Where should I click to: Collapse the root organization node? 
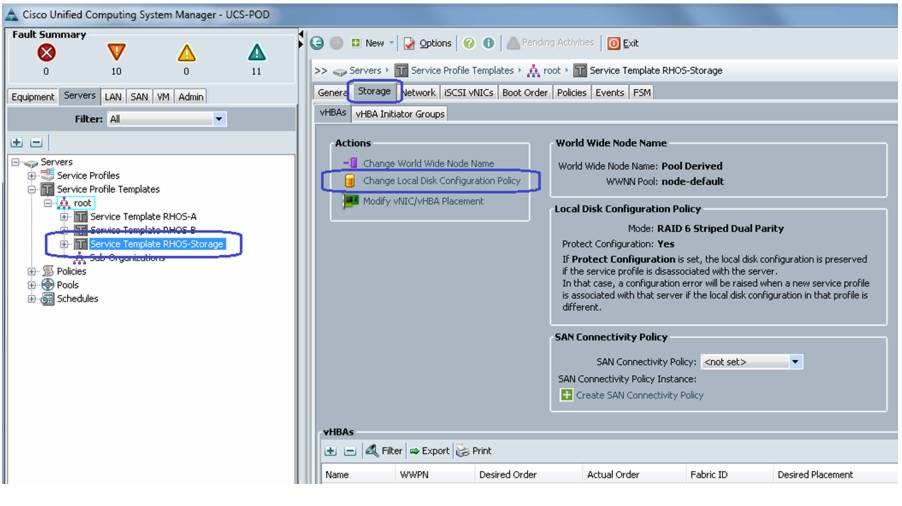[x=48, y=203]
